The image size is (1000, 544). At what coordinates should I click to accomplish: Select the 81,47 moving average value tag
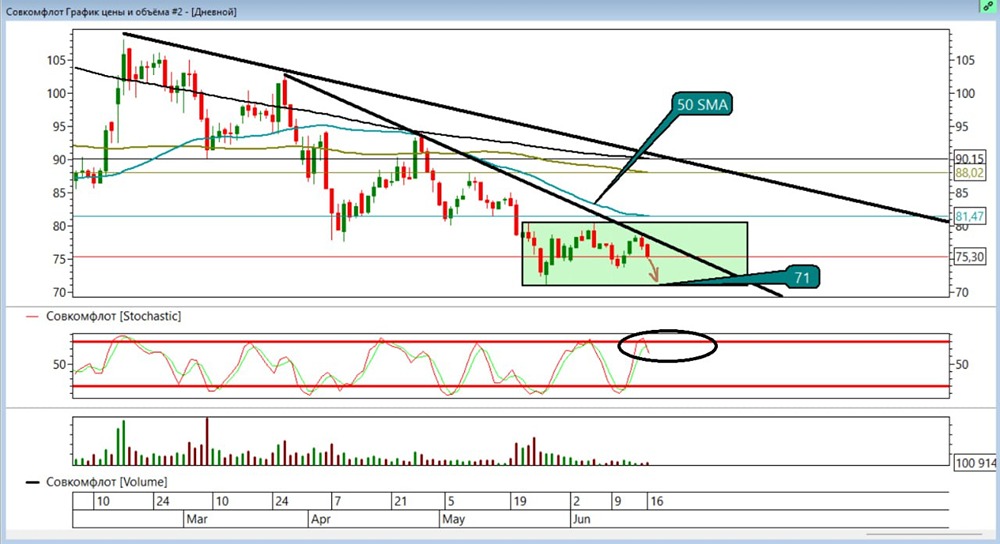click(969, 216)
